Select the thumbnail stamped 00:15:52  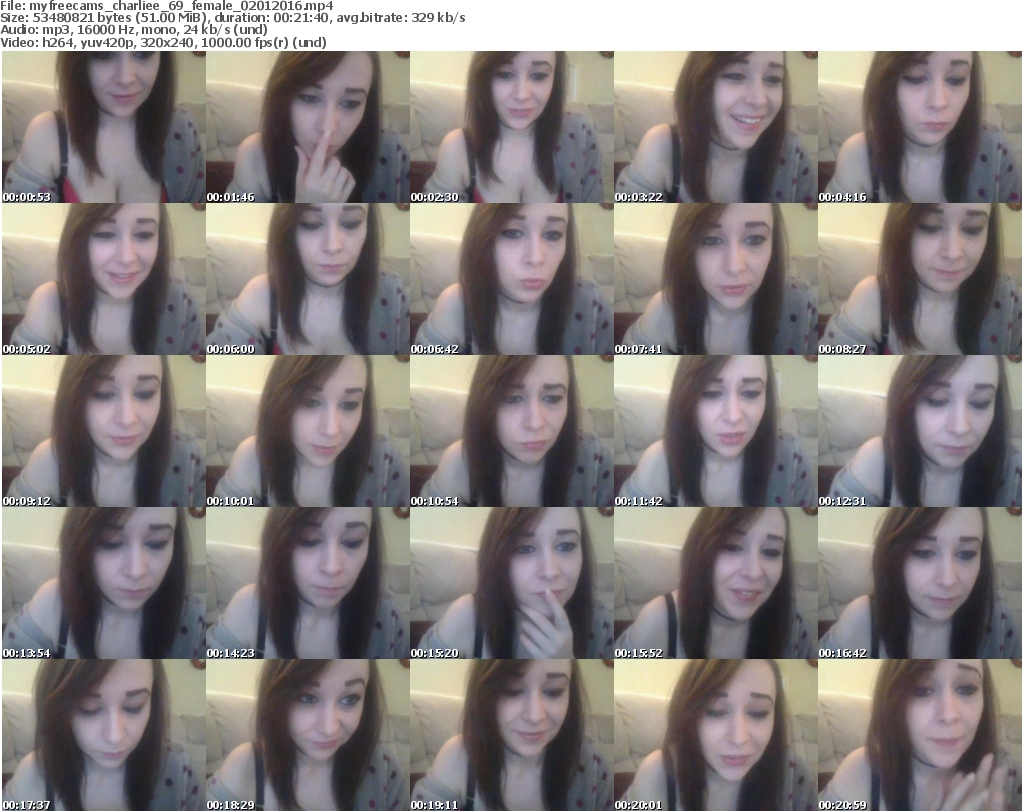coord(716,583)
